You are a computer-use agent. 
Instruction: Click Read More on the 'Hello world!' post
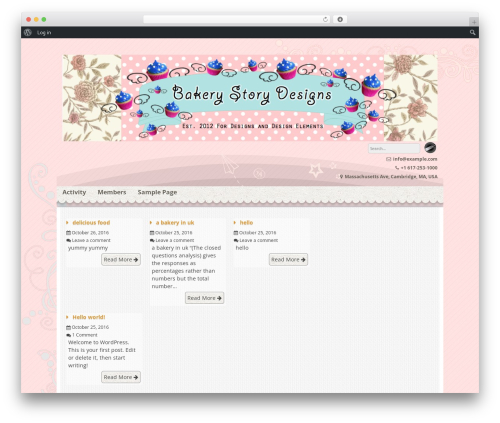[x=121, y=377]
